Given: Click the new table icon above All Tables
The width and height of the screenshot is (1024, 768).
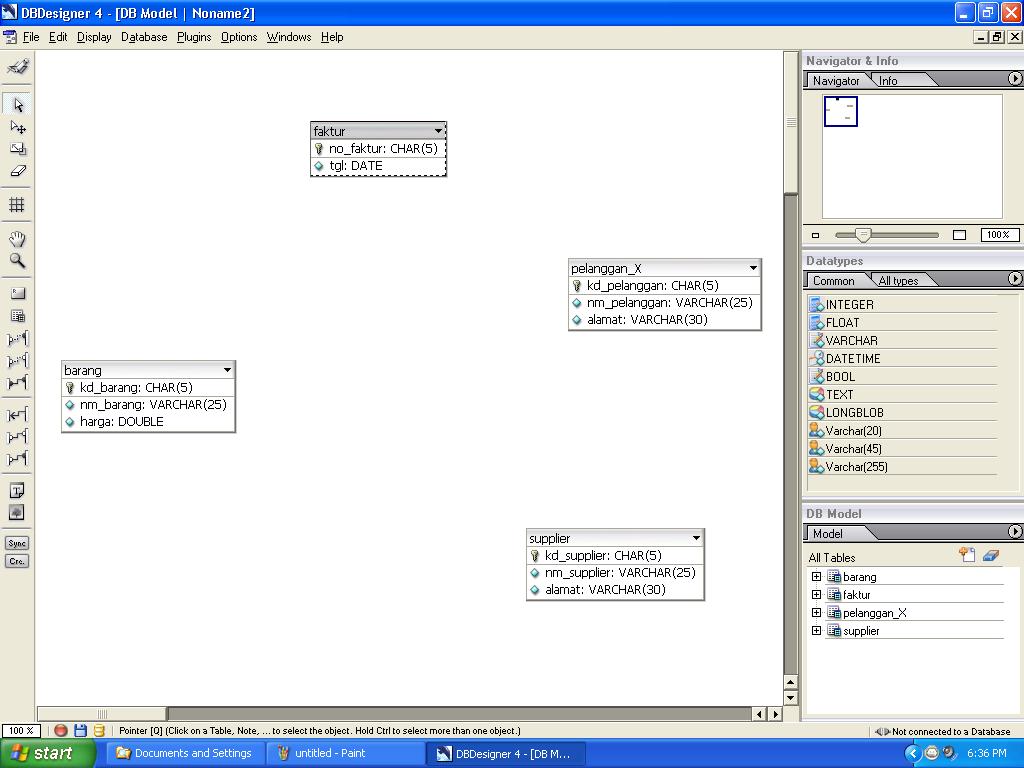Looking at the screenshot, I should 966,555.
